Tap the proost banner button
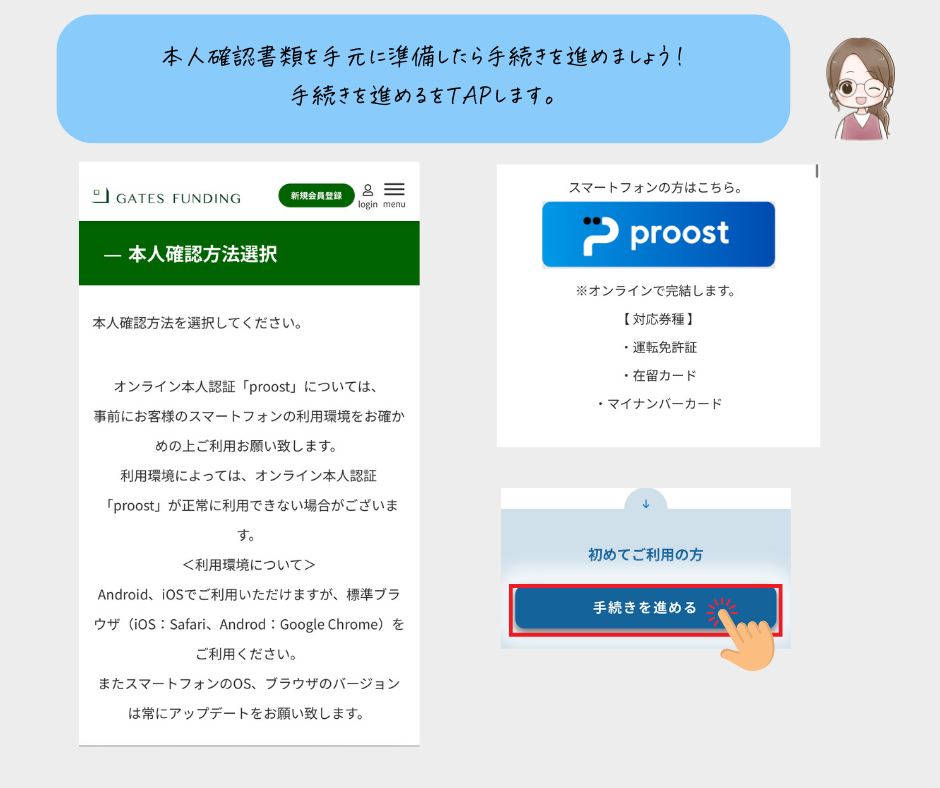This screenshot has height=788, width=940. [x=658, y=234]
